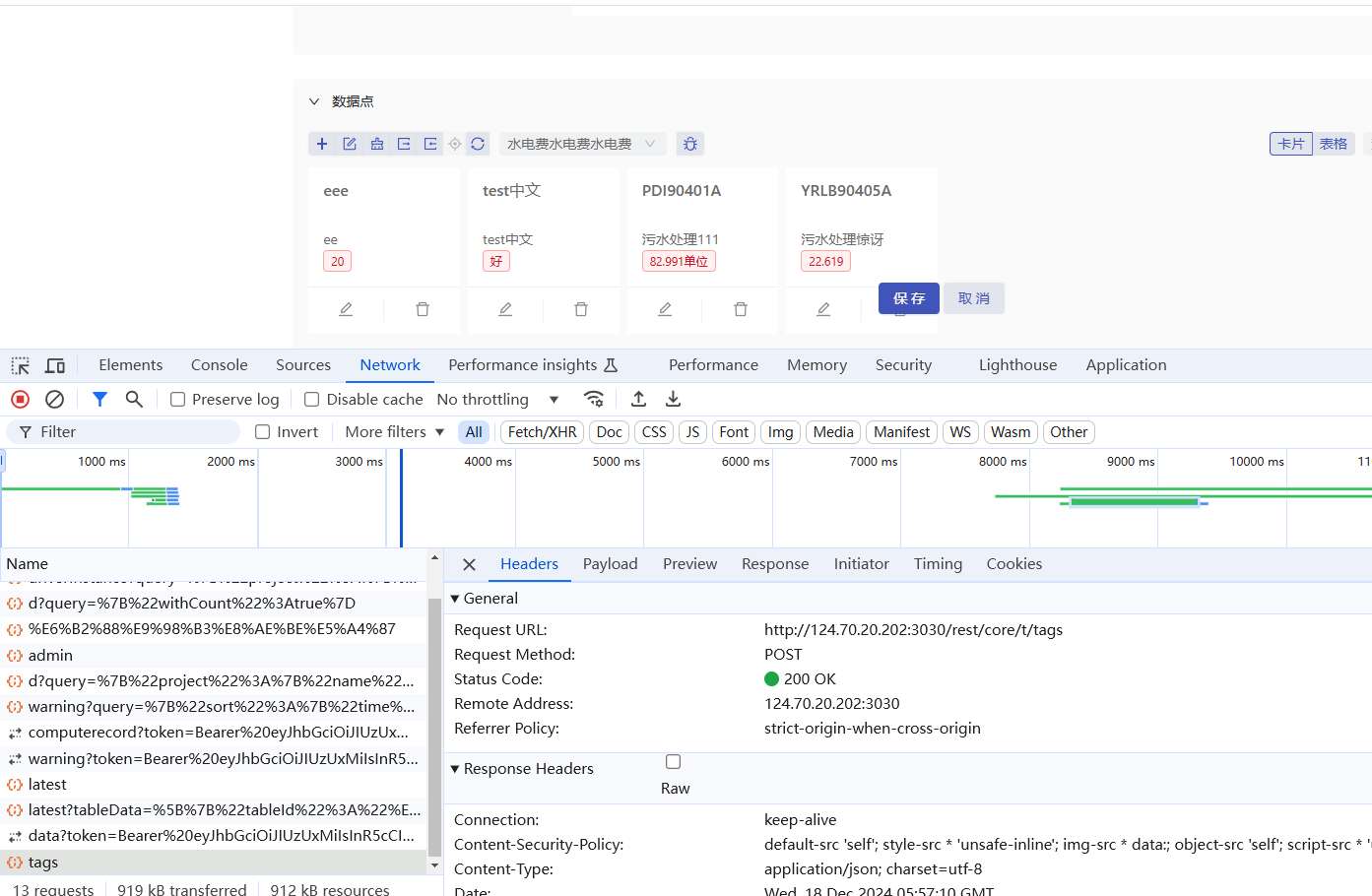The width and height of the screenshot is (1372, 896).
Task: Close the request details pane
Action: 469,564
